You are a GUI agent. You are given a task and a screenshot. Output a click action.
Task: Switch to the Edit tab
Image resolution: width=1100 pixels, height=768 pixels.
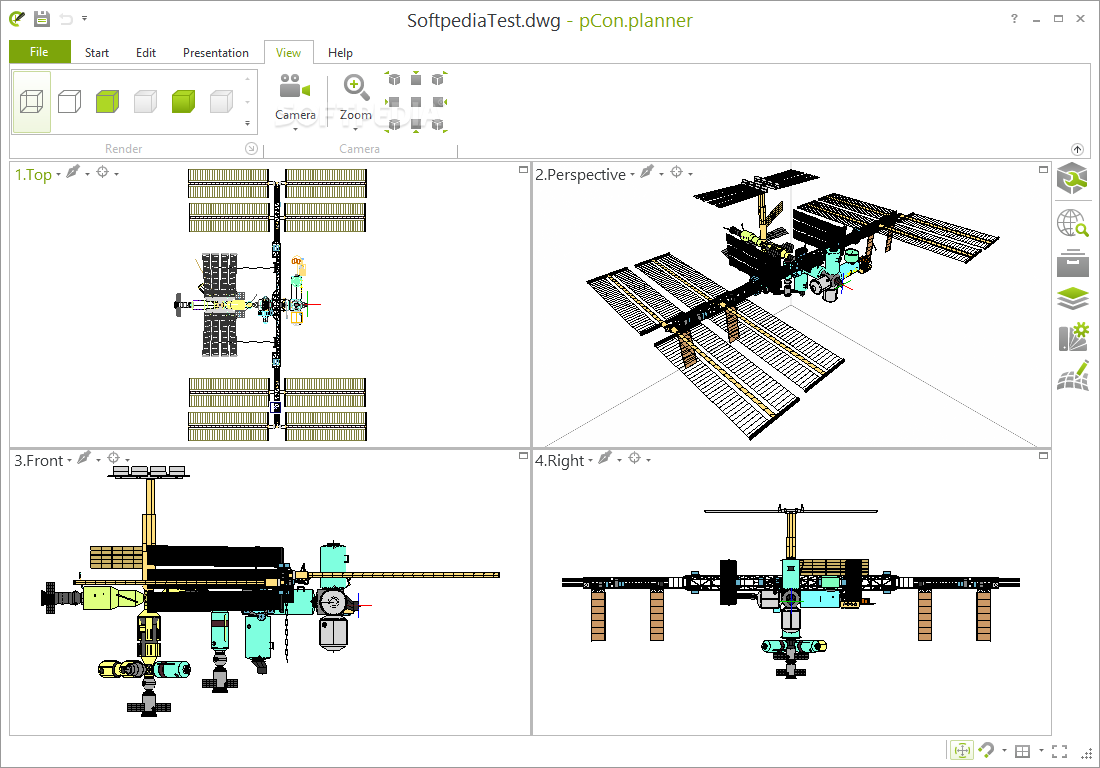tap(146, 53)
